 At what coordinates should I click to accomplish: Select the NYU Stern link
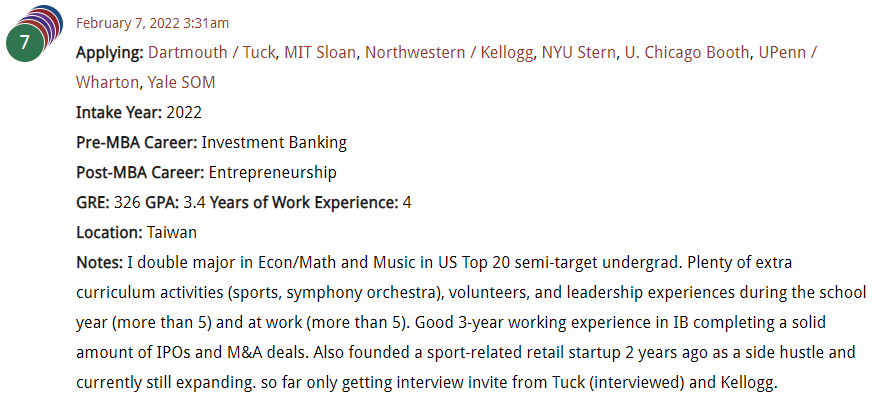pos(579,52)
